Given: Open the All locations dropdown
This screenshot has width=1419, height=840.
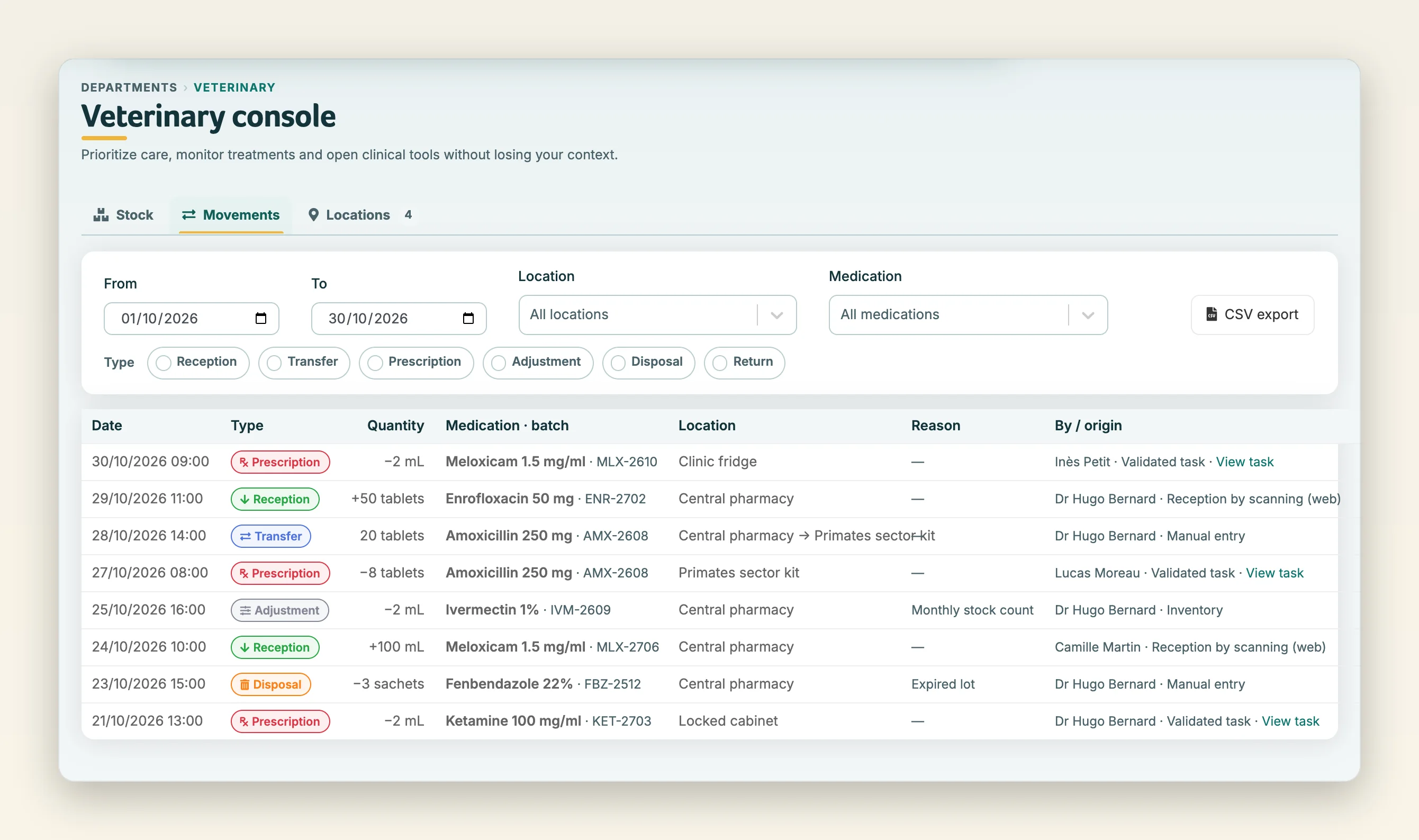Looking at the screenshot, I should point(657,315).
